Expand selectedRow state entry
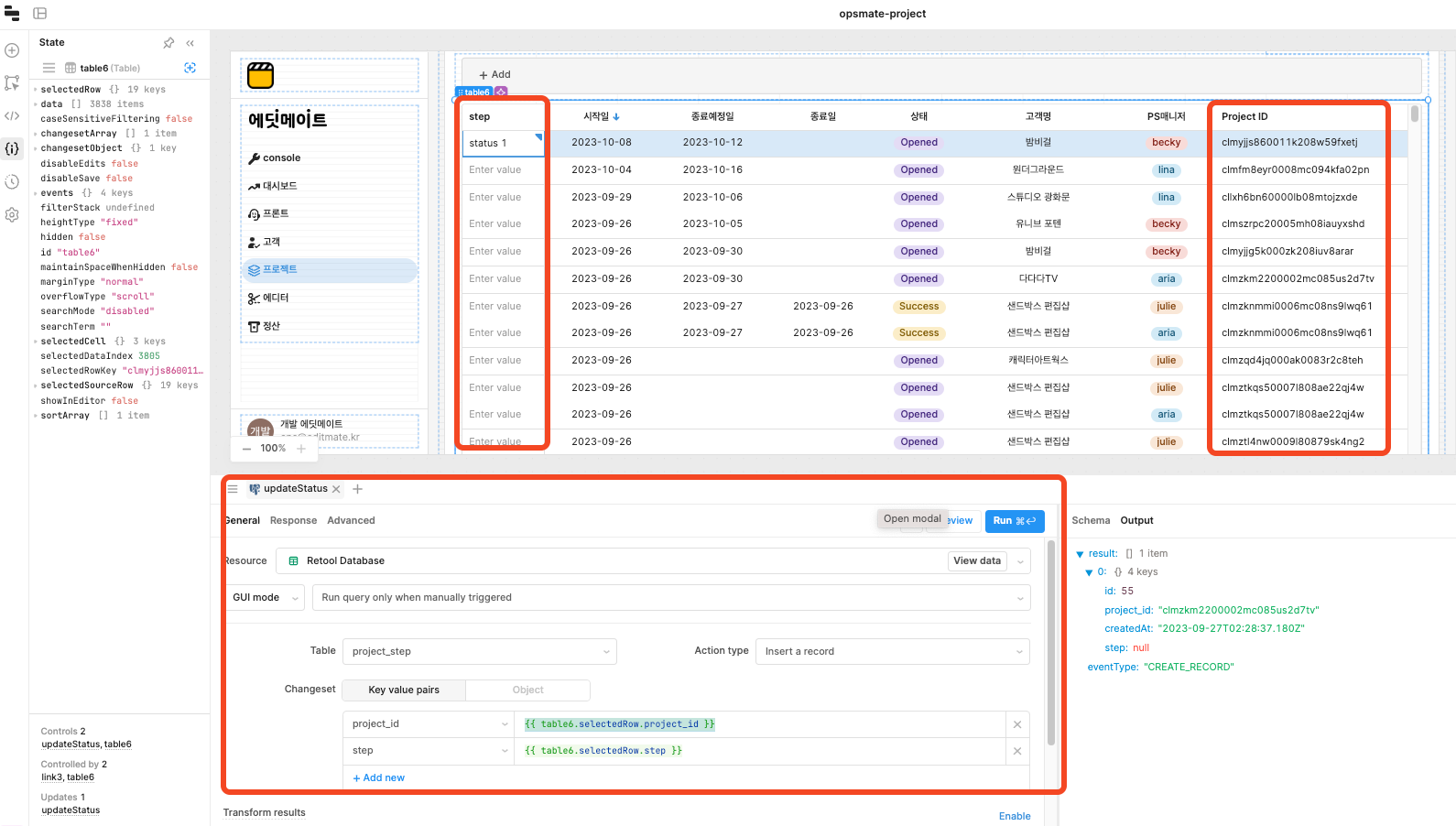The width and height of the screenshot is (1456, 826). pyautogui.click(x=37, y=90)
